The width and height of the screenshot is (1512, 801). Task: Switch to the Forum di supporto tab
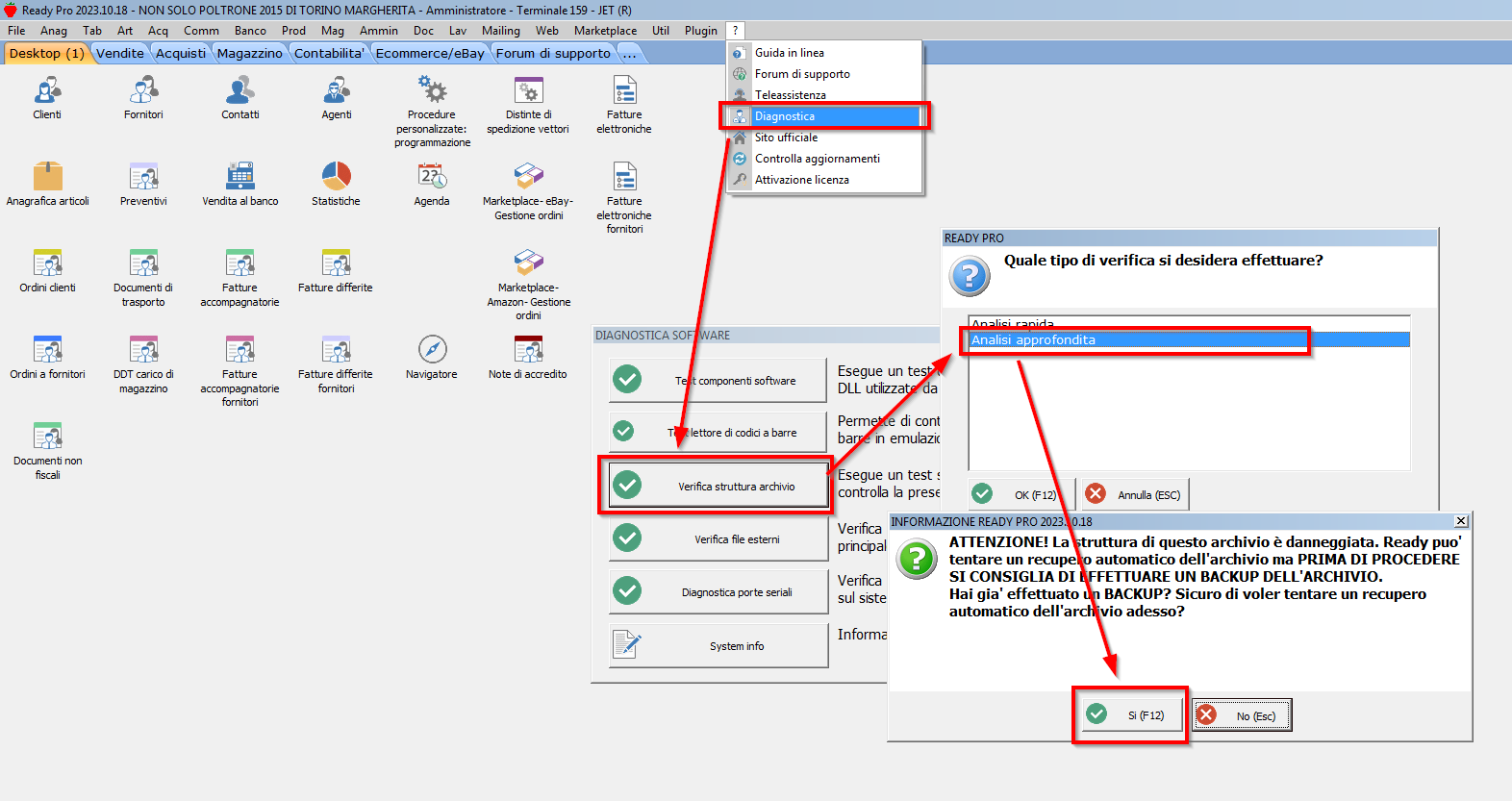553,54
